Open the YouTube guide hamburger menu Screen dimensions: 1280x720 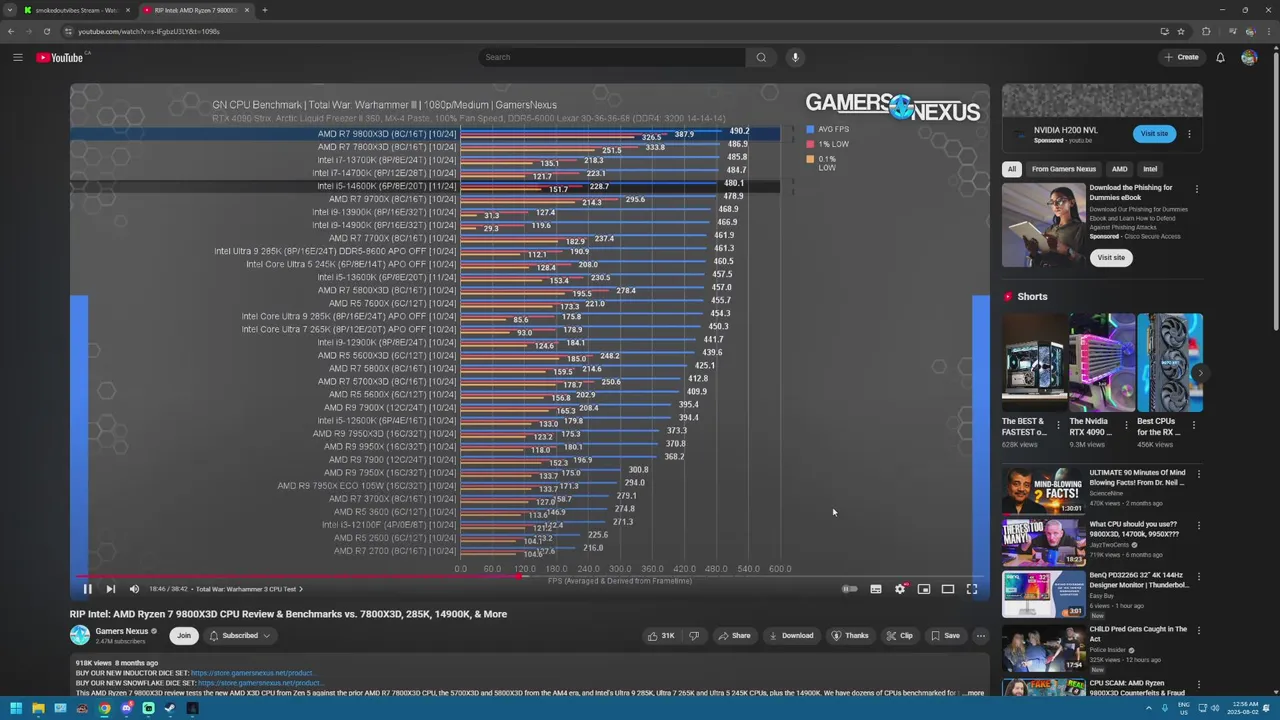coord(18,57)
